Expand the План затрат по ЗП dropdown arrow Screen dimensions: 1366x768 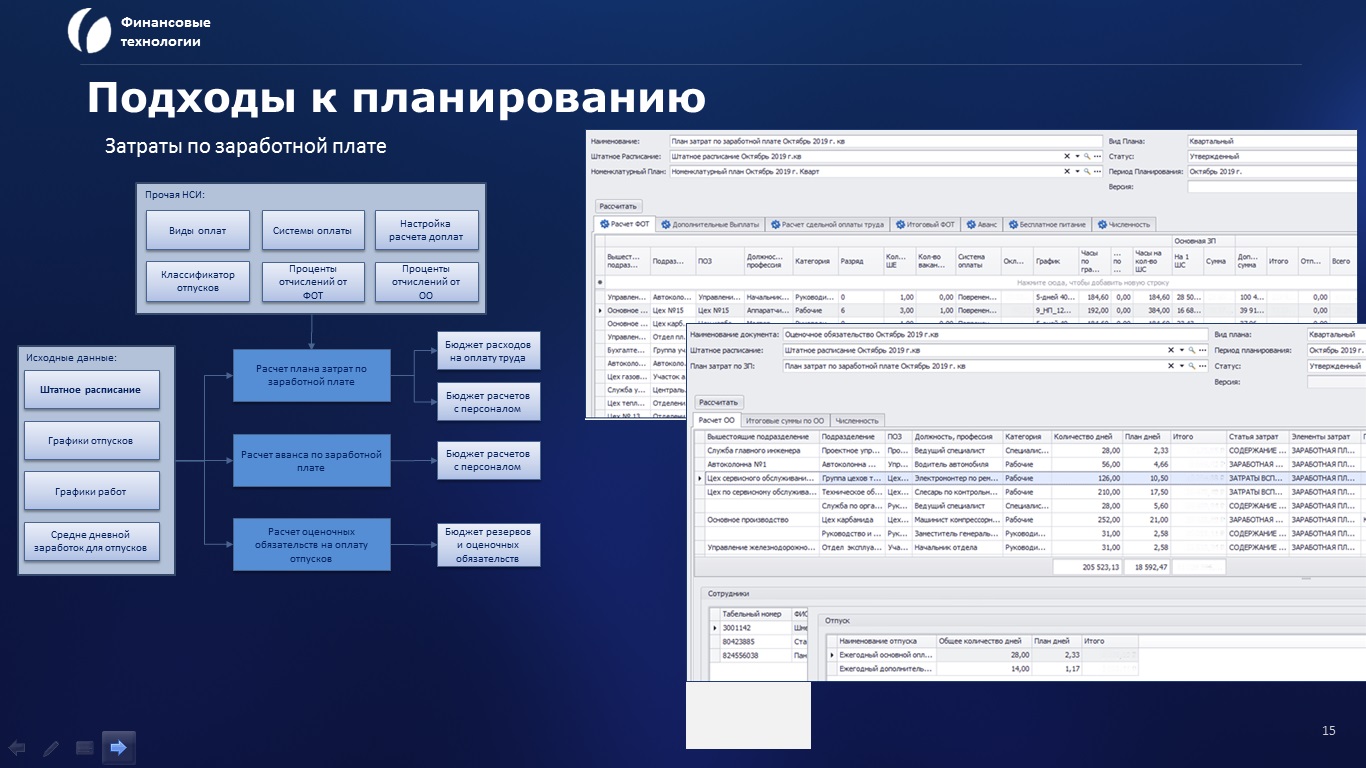[1182, 367]
